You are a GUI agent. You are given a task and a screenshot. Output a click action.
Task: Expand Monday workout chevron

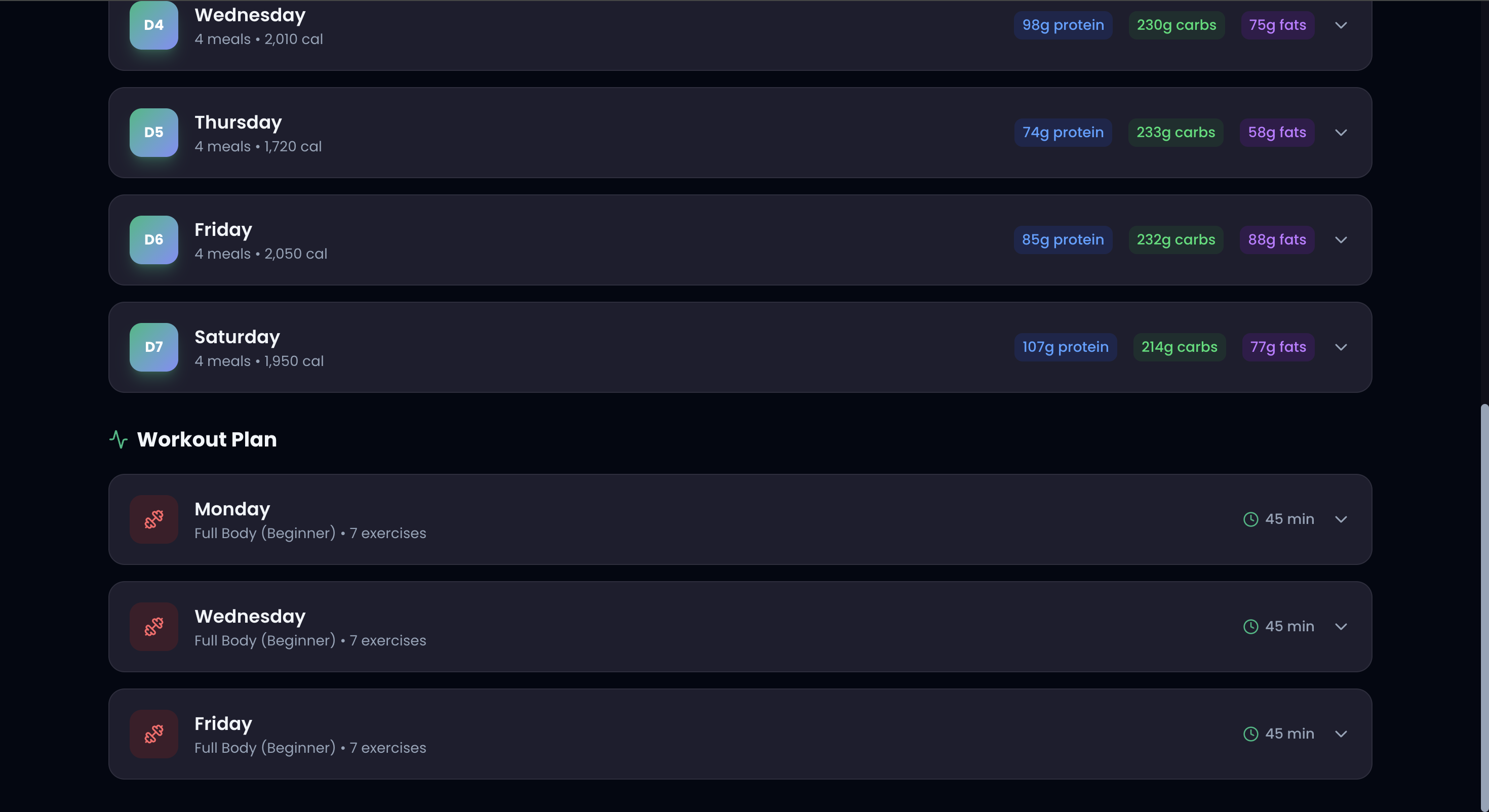1341,519
